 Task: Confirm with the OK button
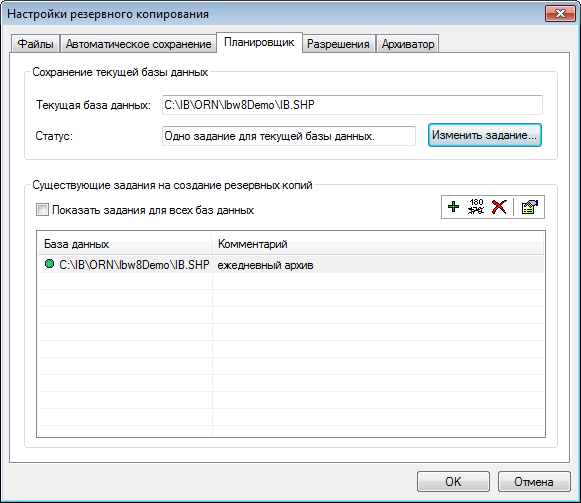453,482
